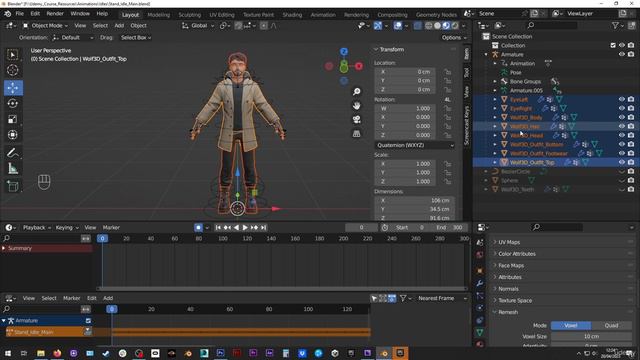This screenshot has height=360, width=640.
Task: Click the timeline End frame field
Action: click(449, 227)
